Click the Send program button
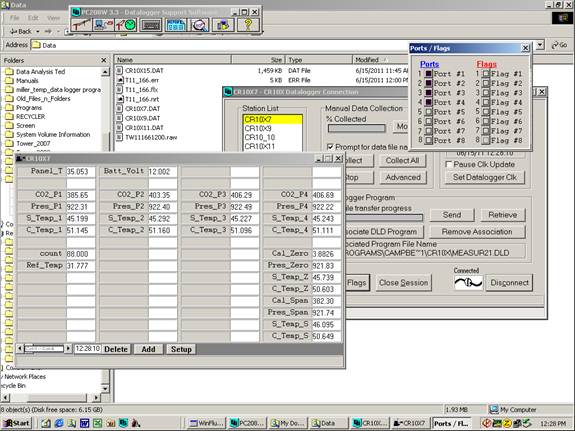The height and width of the screenshot is (431, 575). (x=452, y=215)
